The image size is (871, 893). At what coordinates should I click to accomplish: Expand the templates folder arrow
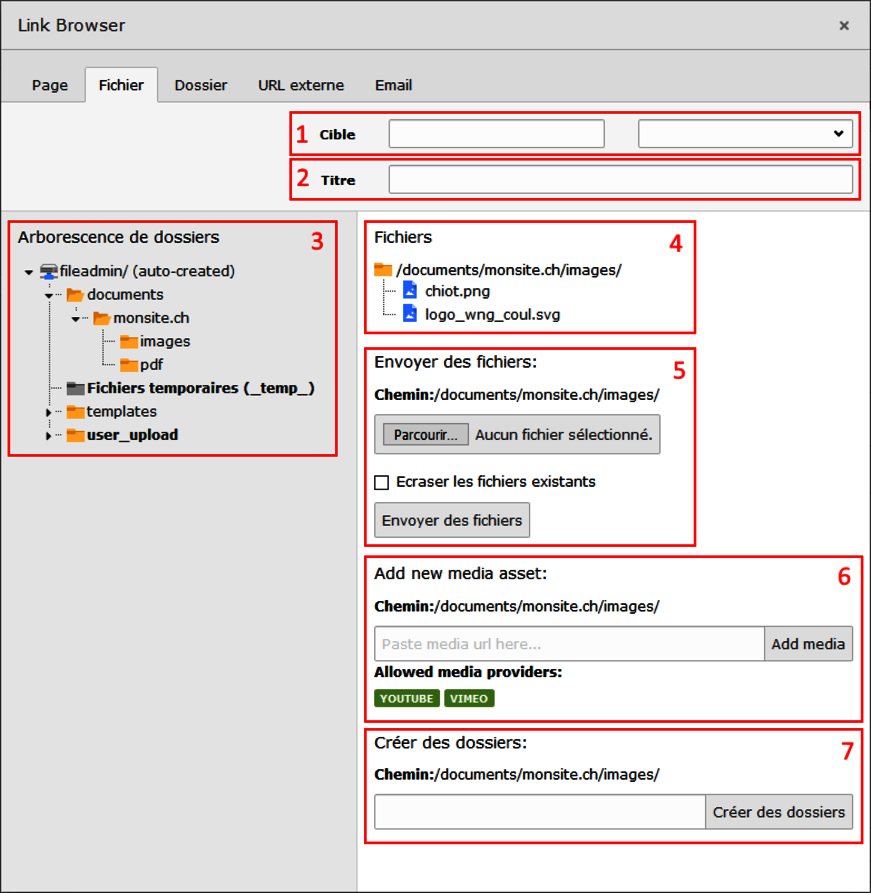[x=48, y=412]
